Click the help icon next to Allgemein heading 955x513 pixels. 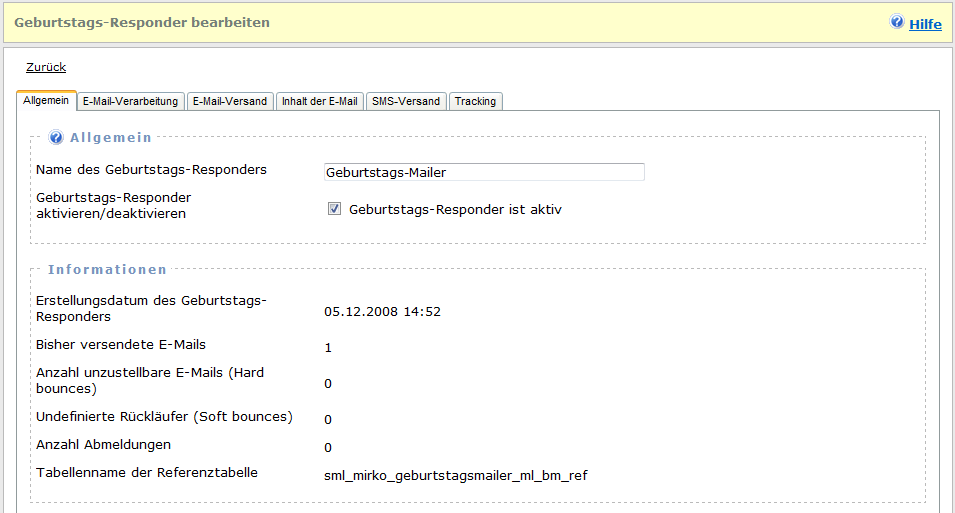(x=56, y=137)
